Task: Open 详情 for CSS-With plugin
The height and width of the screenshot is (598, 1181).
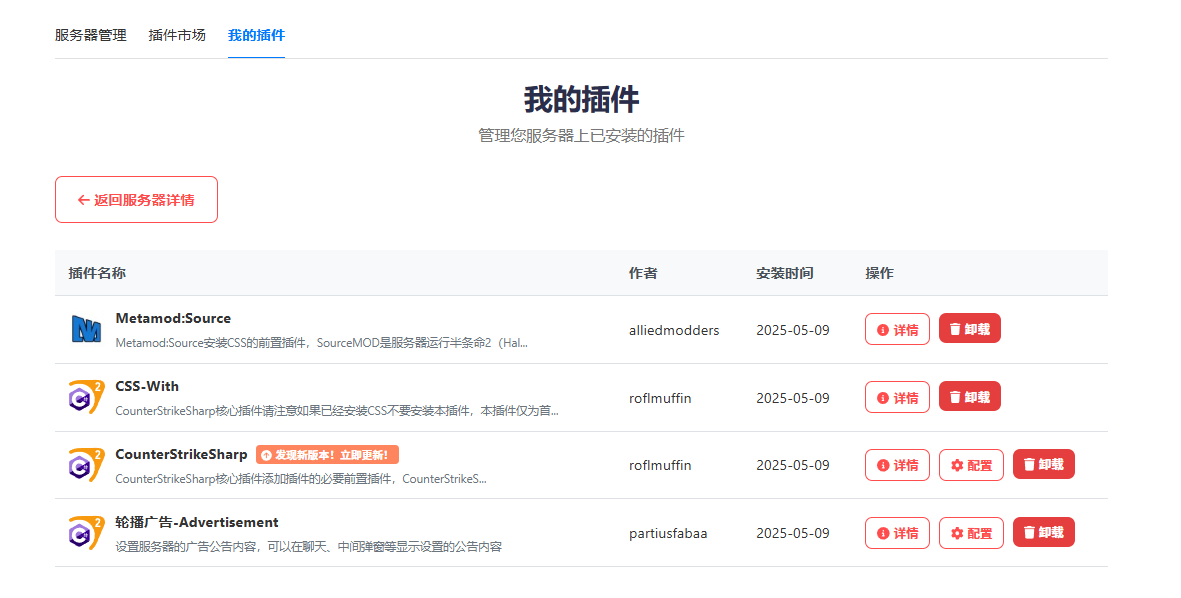Action: click(x=897, y=397)
